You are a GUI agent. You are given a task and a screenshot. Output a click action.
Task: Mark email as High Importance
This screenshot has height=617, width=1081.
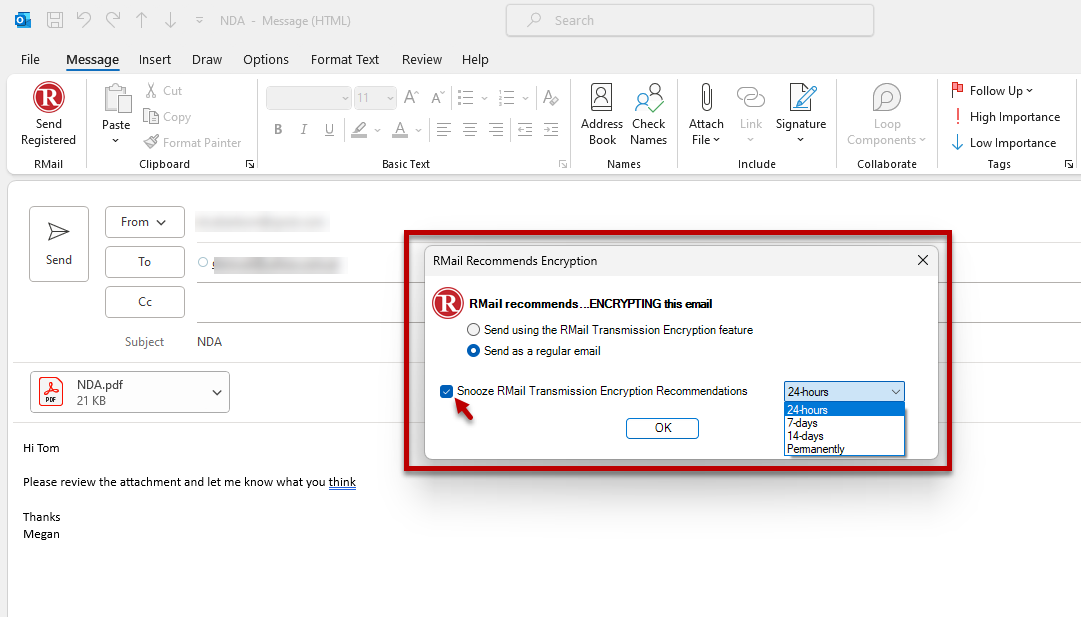click(1007, 116)
